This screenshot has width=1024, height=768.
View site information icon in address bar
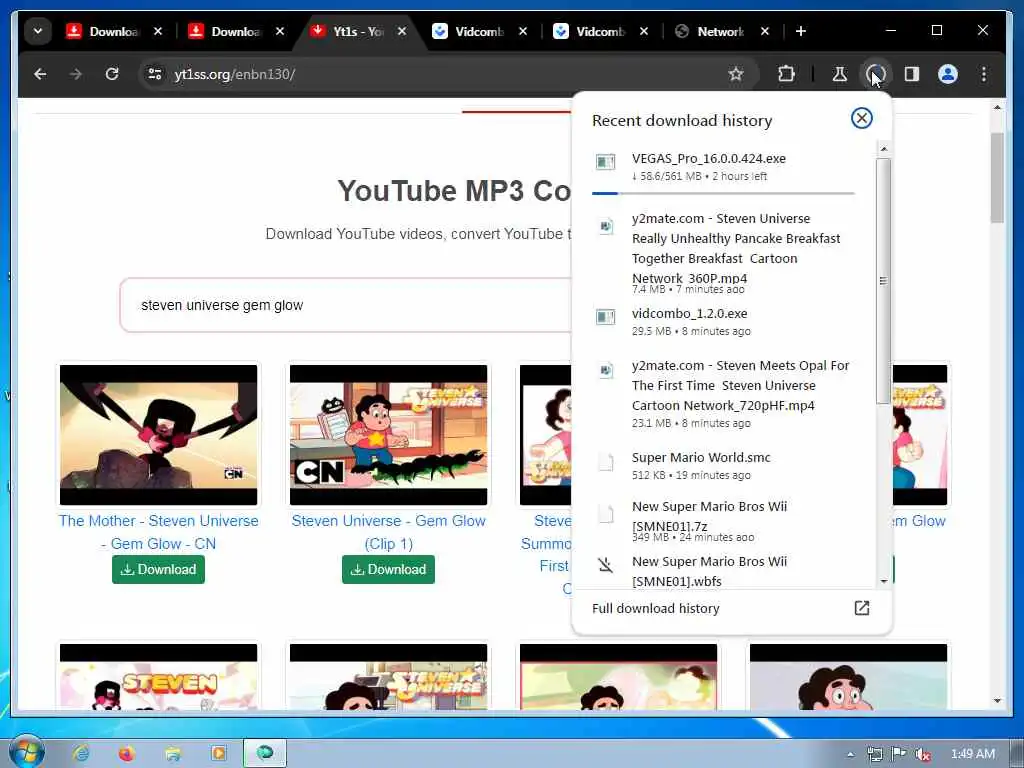point(155,74)
